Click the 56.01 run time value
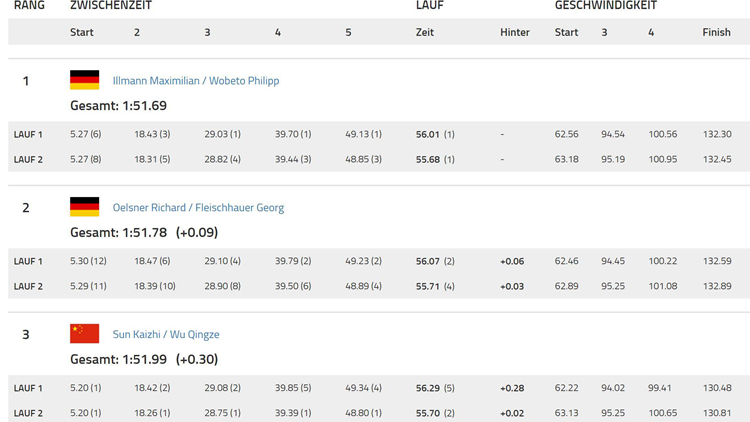 coord(428,134)
